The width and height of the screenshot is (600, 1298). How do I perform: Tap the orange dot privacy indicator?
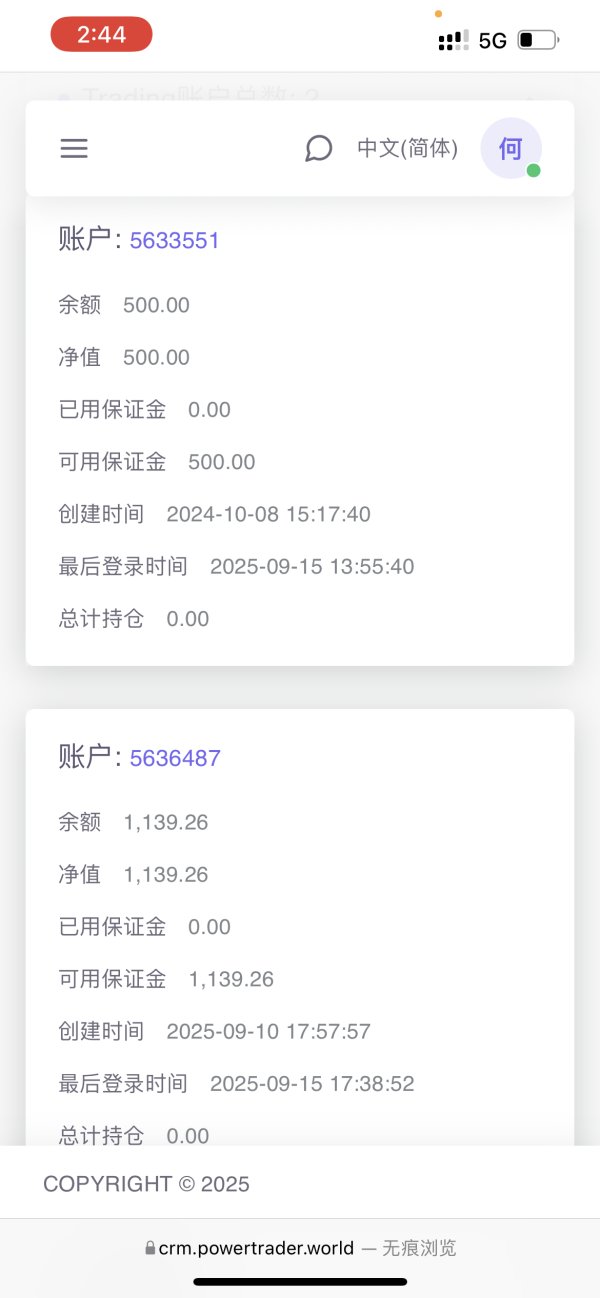click(438, 14)
